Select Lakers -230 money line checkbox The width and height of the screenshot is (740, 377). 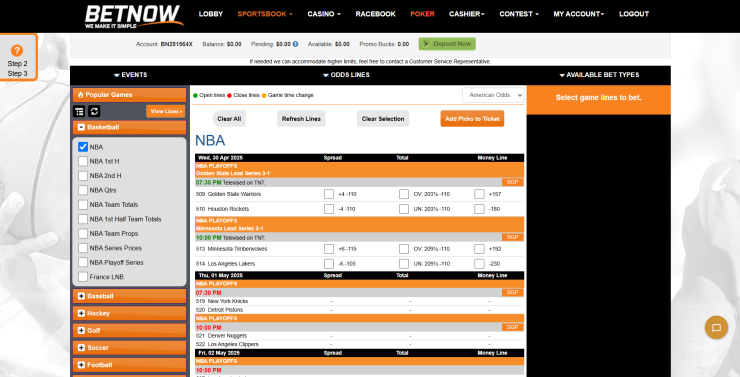[x=479, y=264]
